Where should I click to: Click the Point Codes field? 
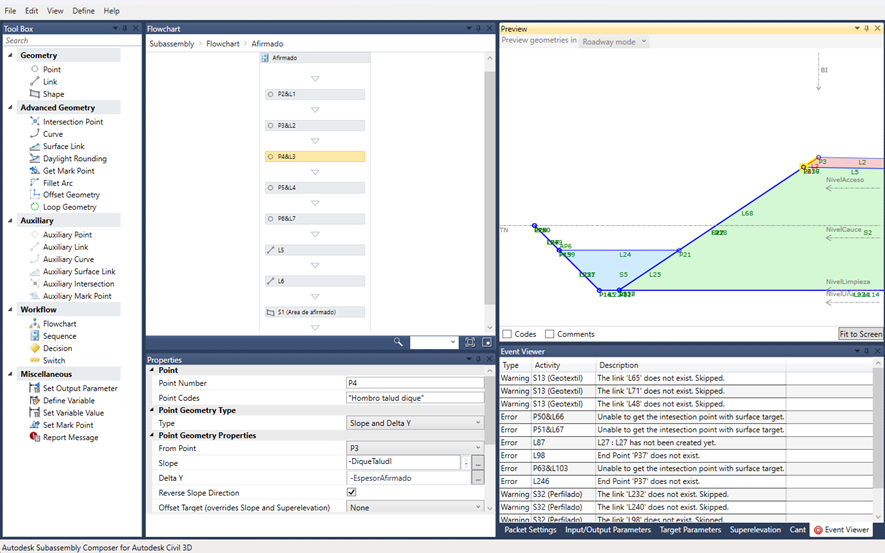(x=415, y=398)
